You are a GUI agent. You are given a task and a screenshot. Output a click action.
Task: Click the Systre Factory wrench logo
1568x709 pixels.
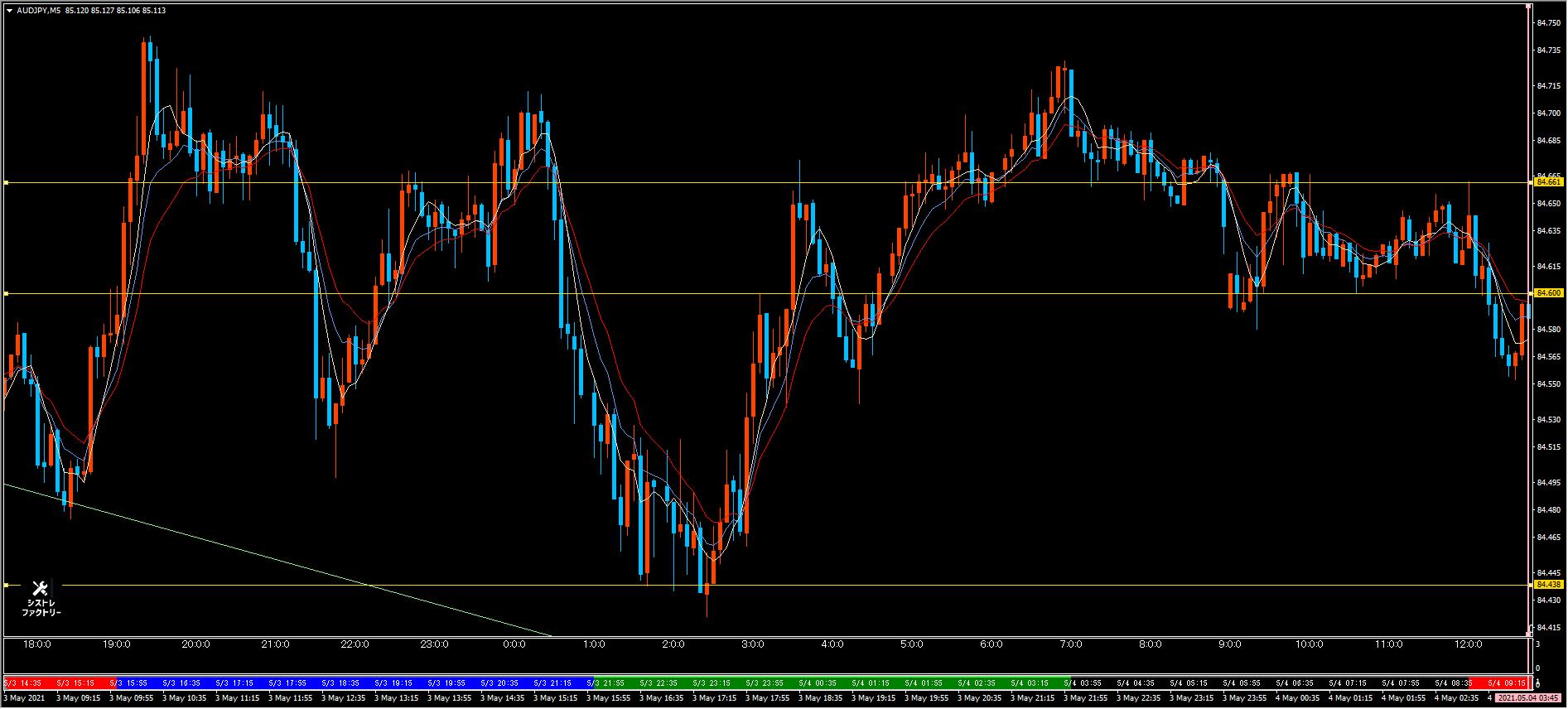pyautogui.click(x=41, y=589)
